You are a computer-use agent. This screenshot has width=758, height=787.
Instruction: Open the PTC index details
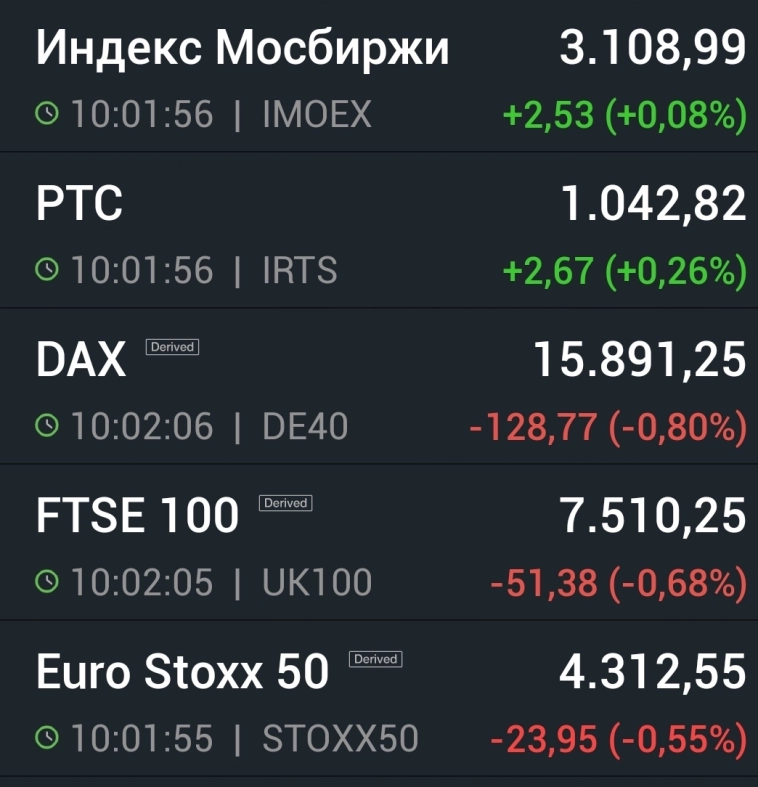coord(79,205)
